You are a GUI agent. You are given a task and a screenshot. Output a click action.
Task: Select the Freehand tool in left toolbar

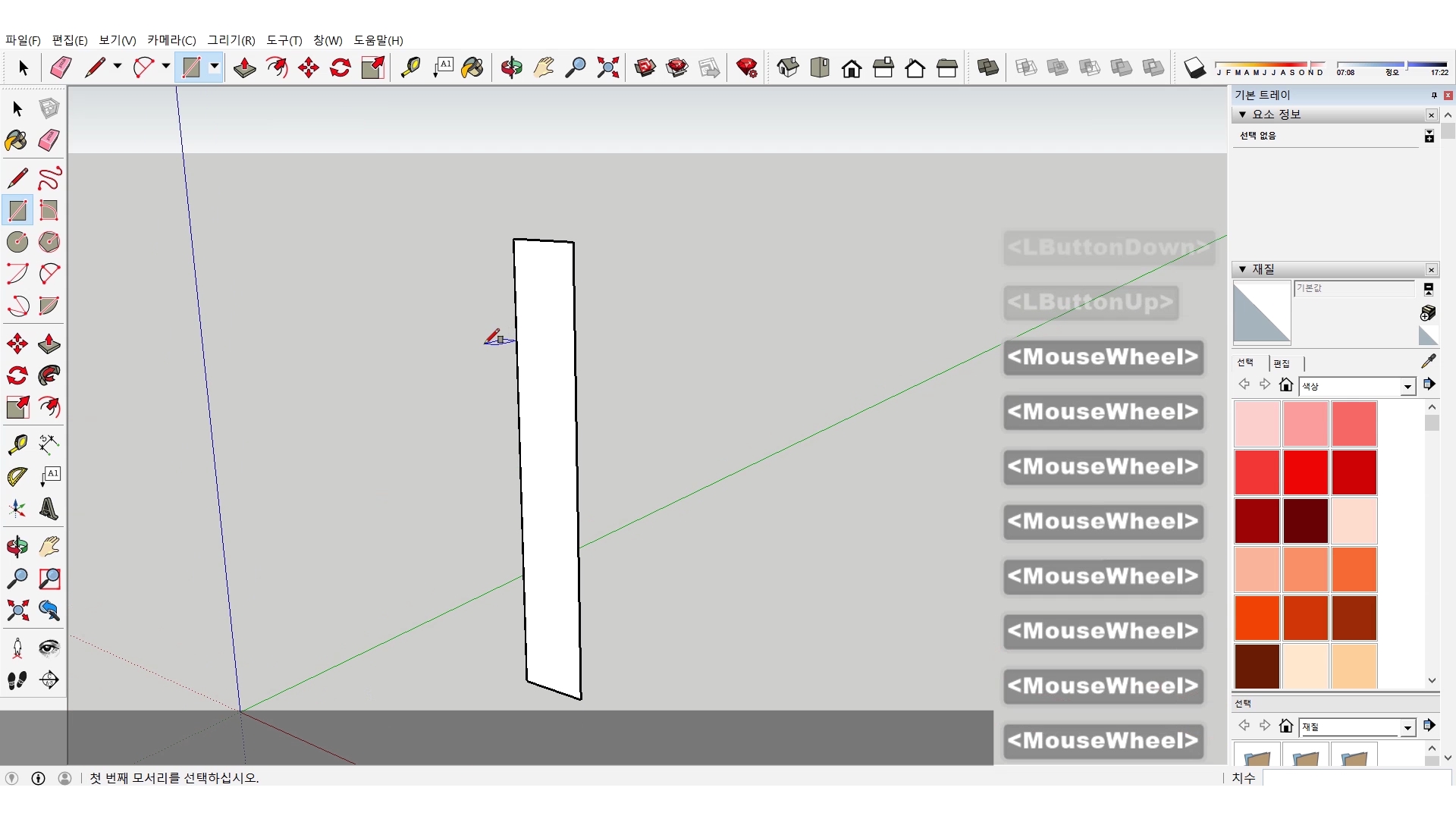pyautogui.click(x=49, y=179)
